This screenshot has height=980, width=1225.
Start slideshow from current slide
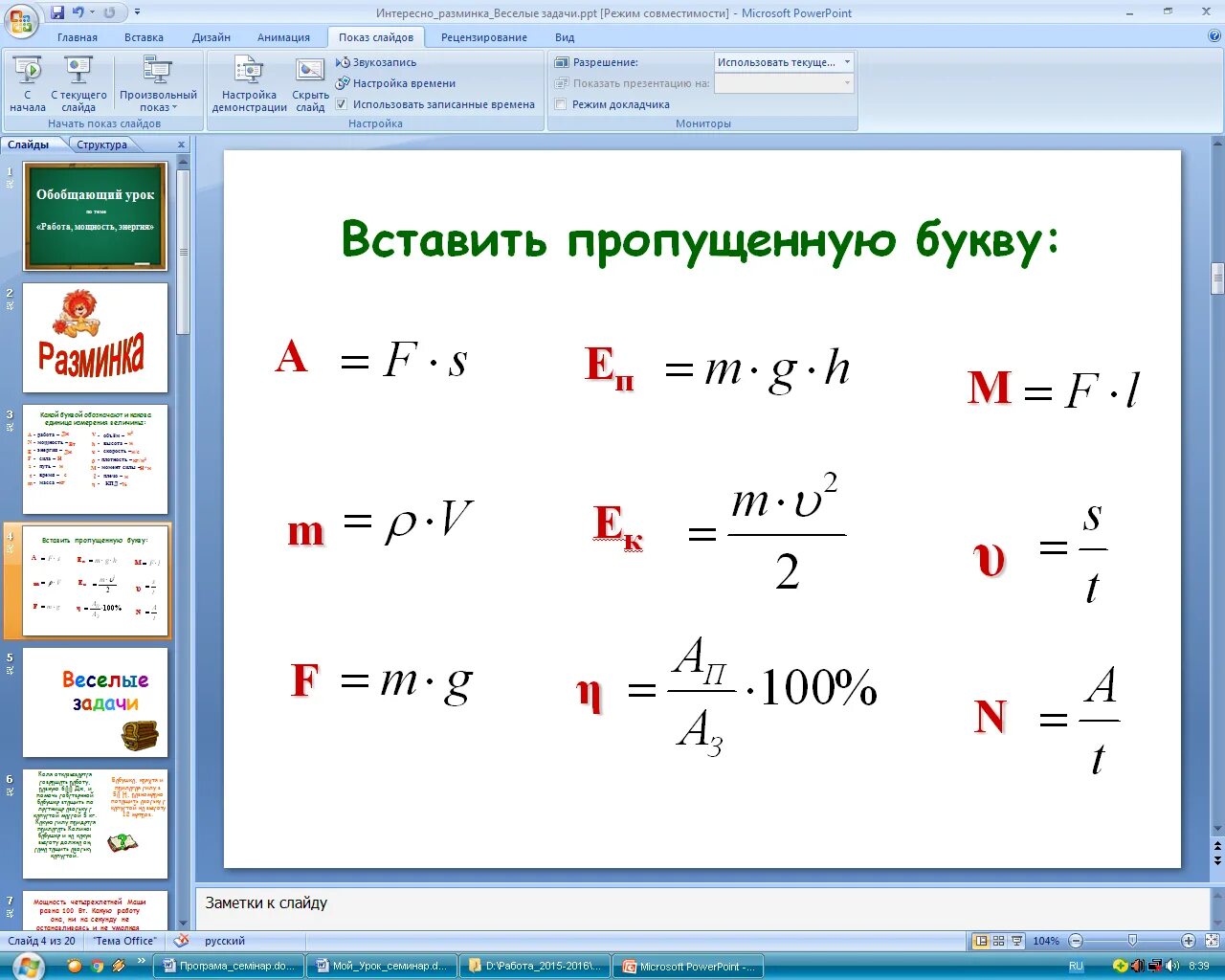[78, 84]
